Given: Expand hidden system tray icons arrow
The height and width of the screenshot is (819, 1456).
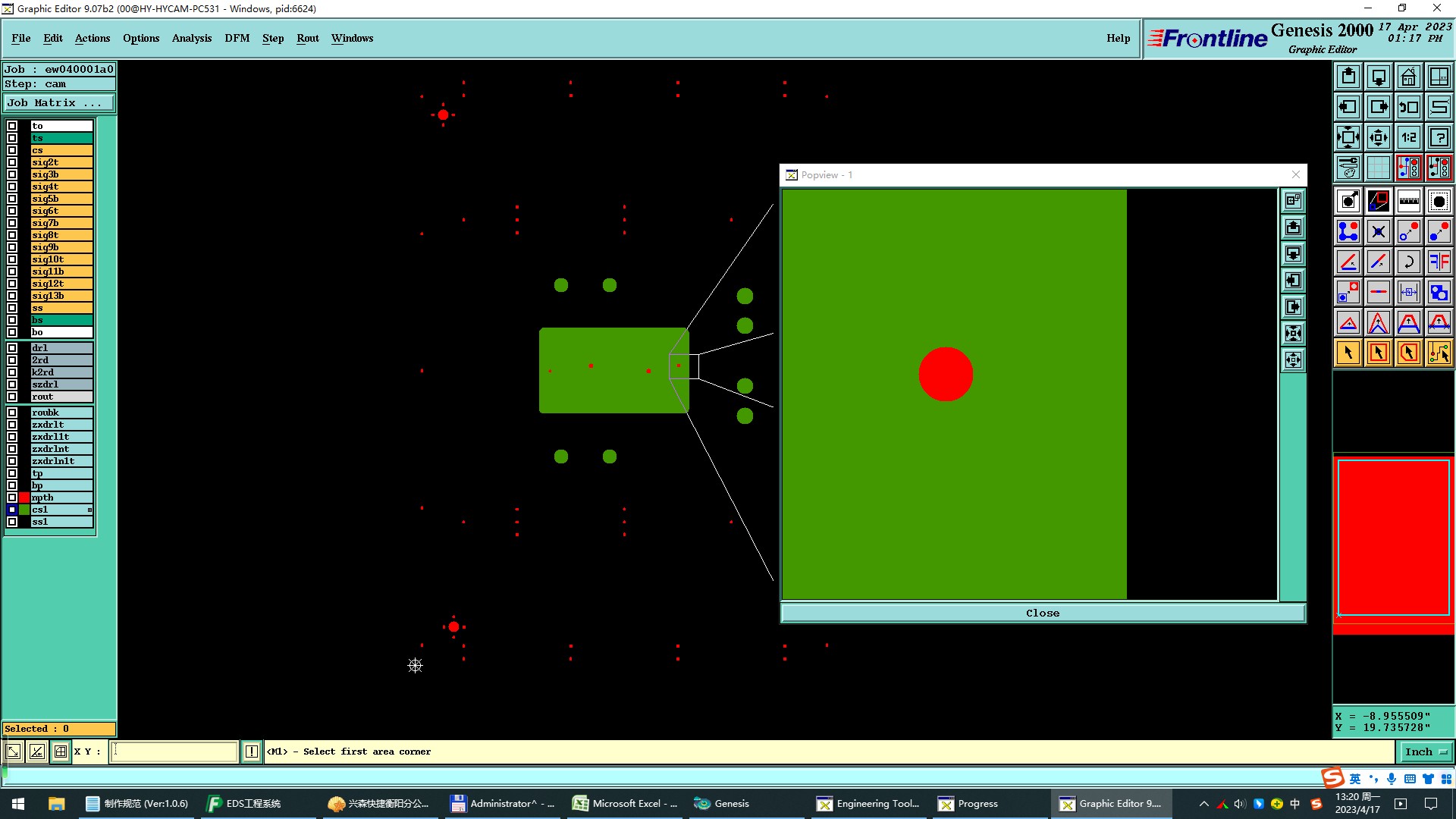Looking at the screenshot, I should coord(1203,804).
